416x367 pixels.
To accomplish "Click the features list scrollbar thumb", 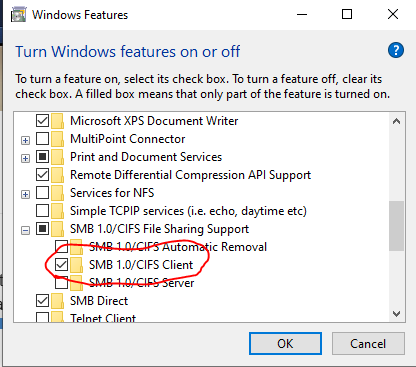I will point(396,225).
